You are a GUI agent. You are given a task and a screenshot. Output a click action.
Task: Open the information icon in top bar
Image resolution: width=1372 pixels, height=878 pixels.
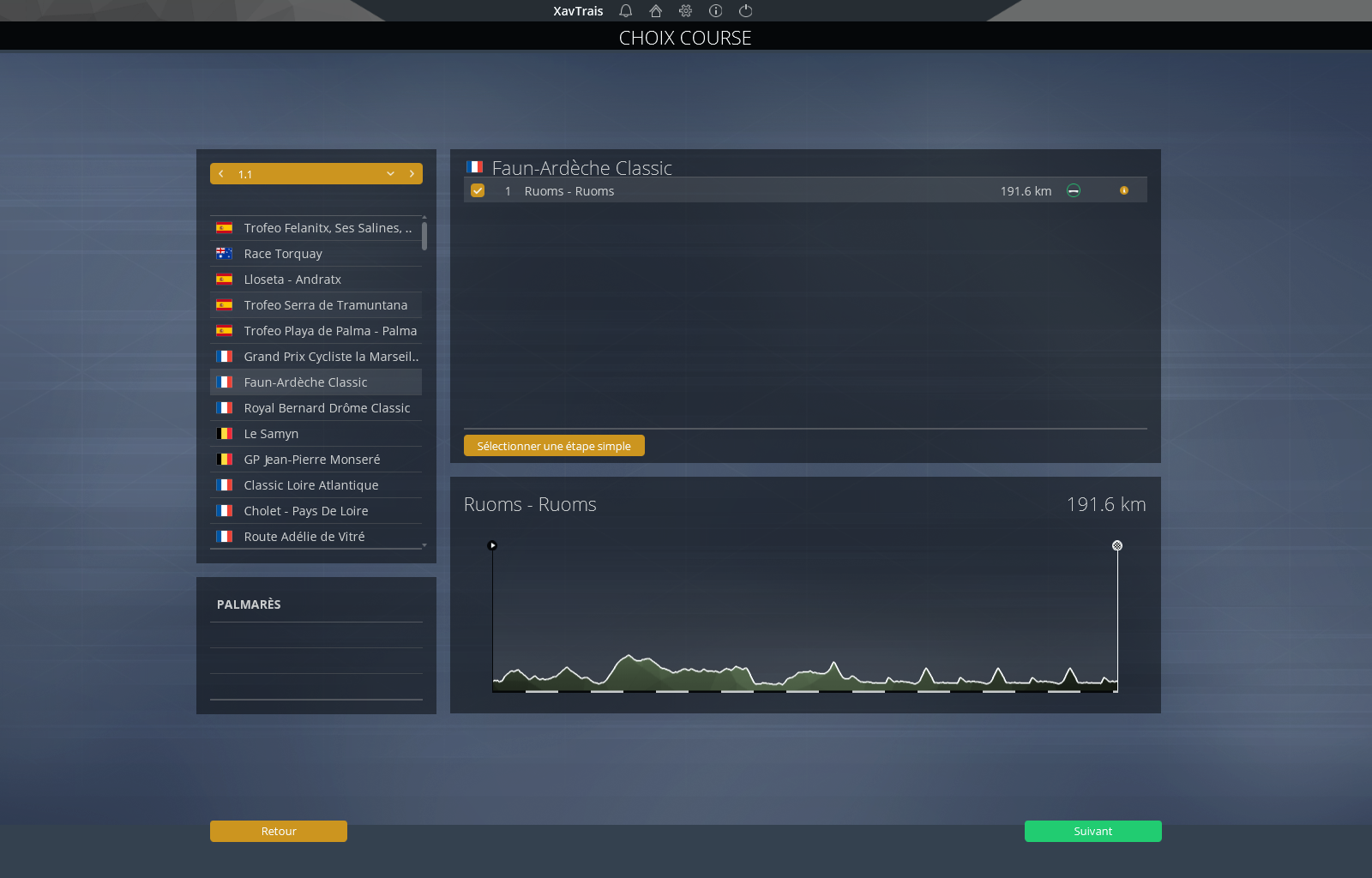(x=716, y=11)
